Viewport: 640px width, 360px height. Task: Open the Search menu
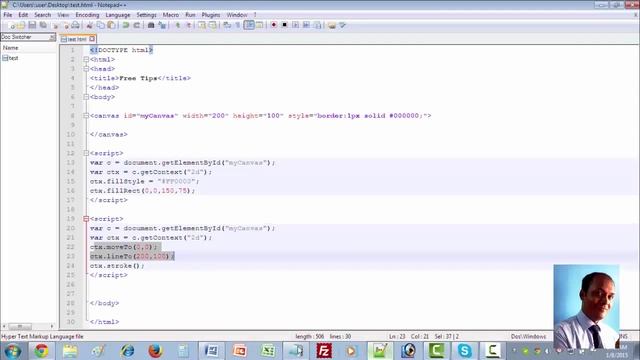42,15
